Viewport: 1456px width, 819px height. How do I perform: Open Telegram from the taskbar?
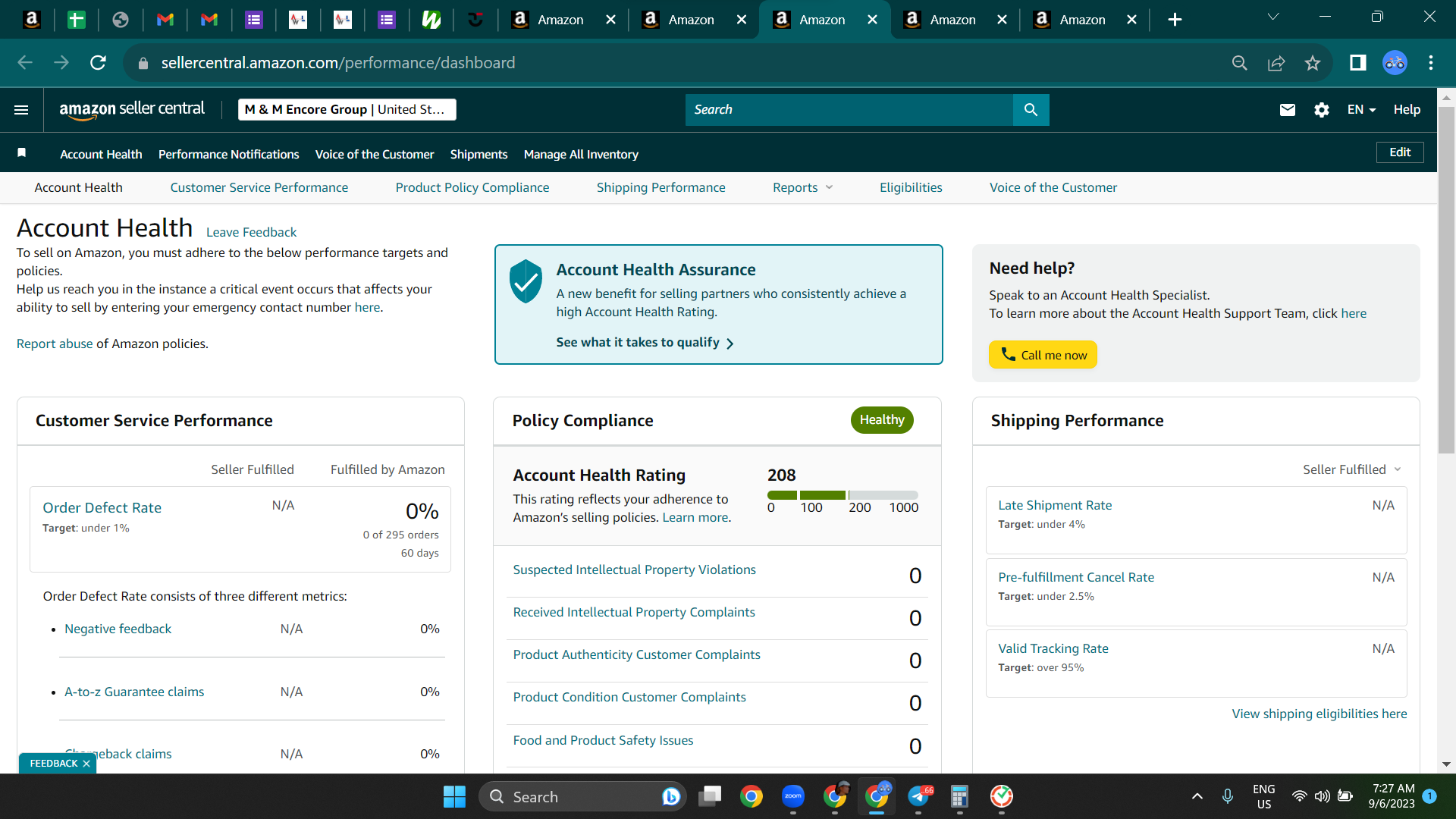pyautogui.click(x=919, y=796)
